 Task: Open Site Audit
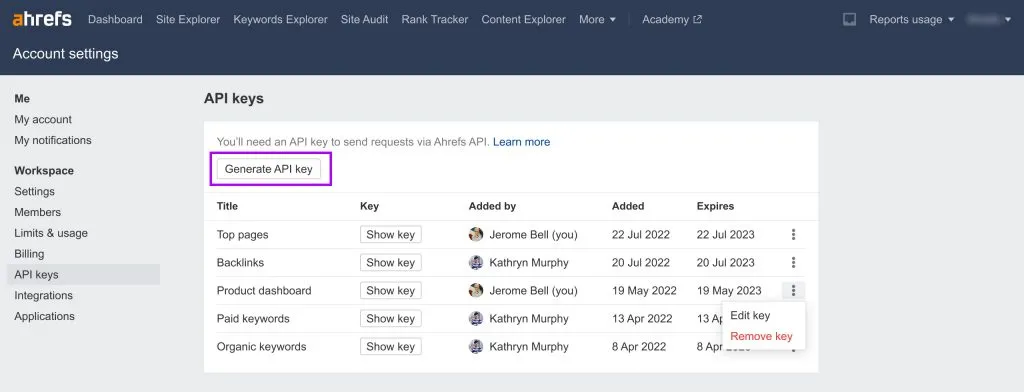(x=364, y=20)
